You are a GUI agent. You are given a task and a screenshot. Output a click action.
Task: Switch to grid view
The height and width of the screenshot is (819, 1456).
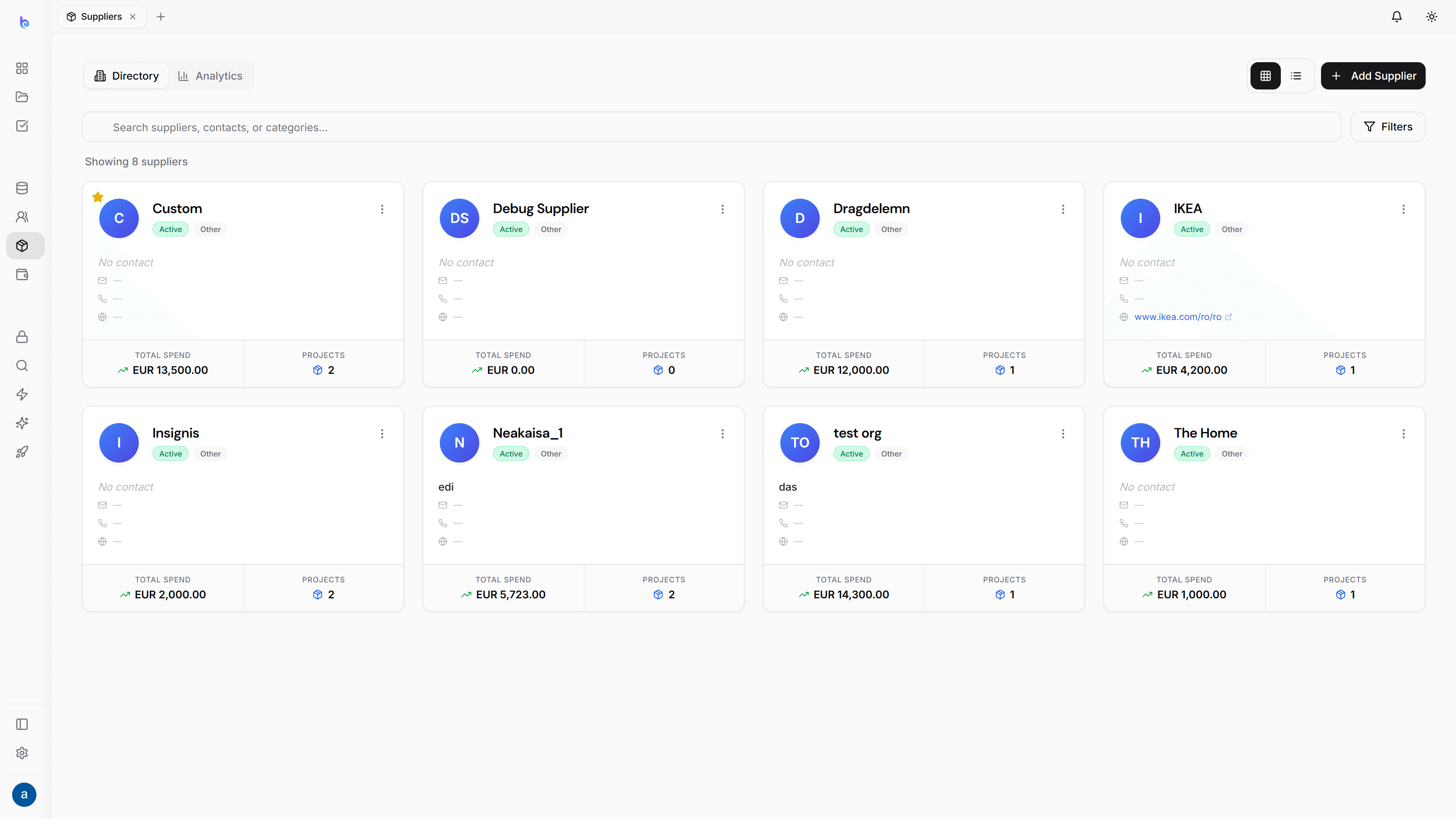click(1266, 76)
